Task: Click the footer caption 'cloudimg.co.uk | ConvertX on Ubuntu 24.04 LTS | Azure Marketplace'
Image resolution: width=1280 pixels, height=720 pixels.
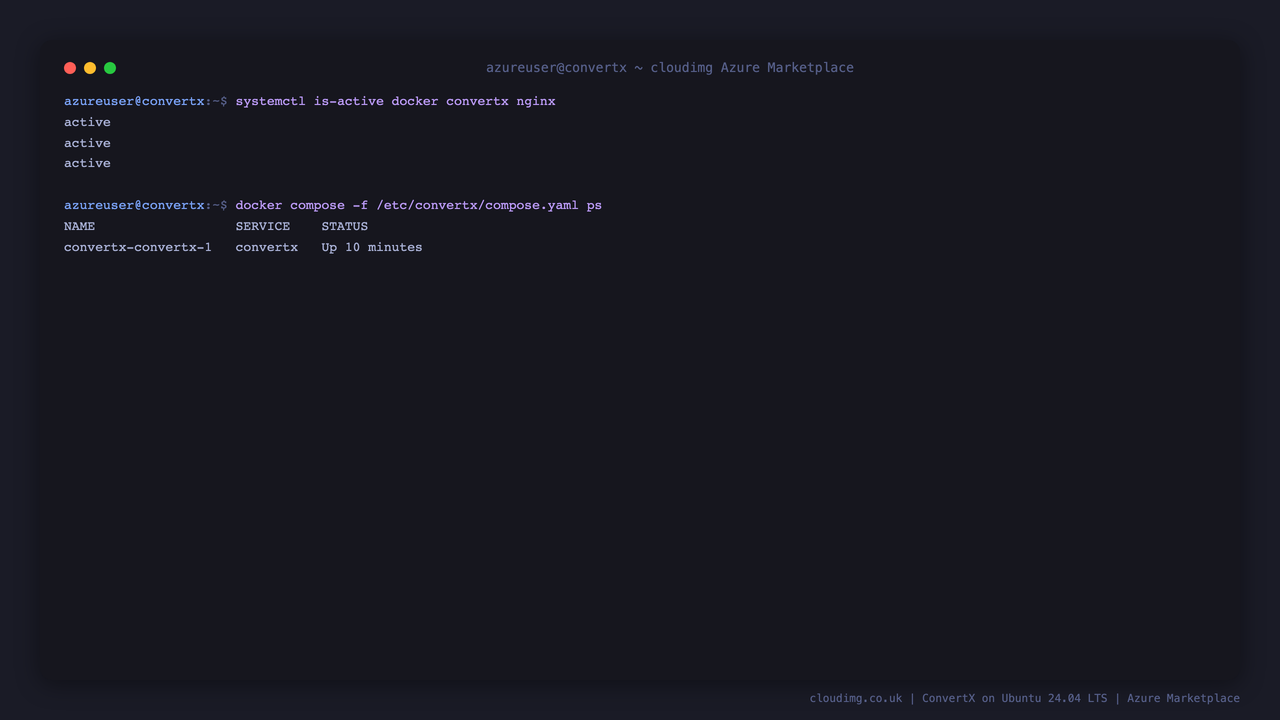Action: 1025,698
